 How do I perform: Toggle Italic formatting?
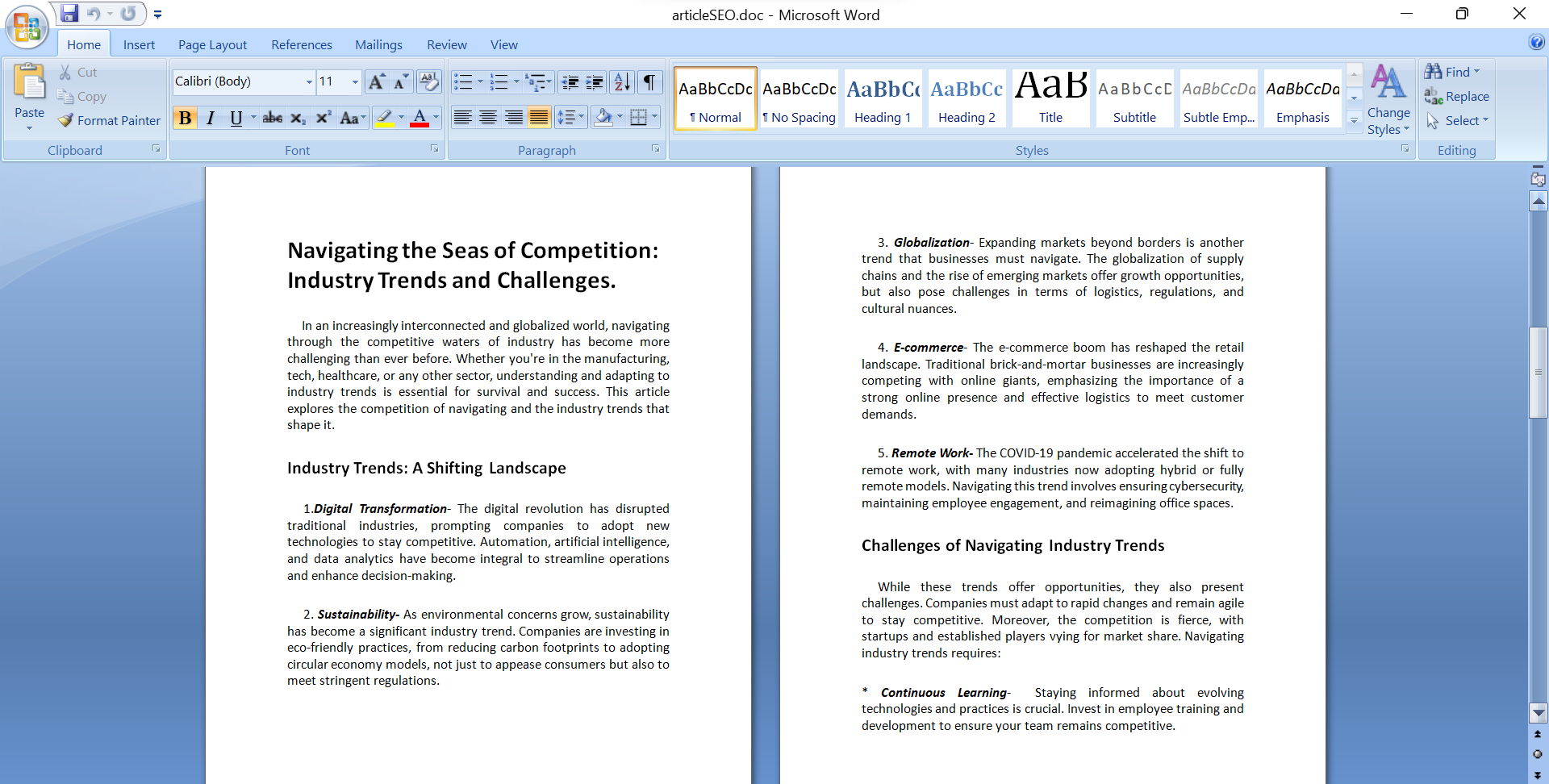click(x=211, y=118)
